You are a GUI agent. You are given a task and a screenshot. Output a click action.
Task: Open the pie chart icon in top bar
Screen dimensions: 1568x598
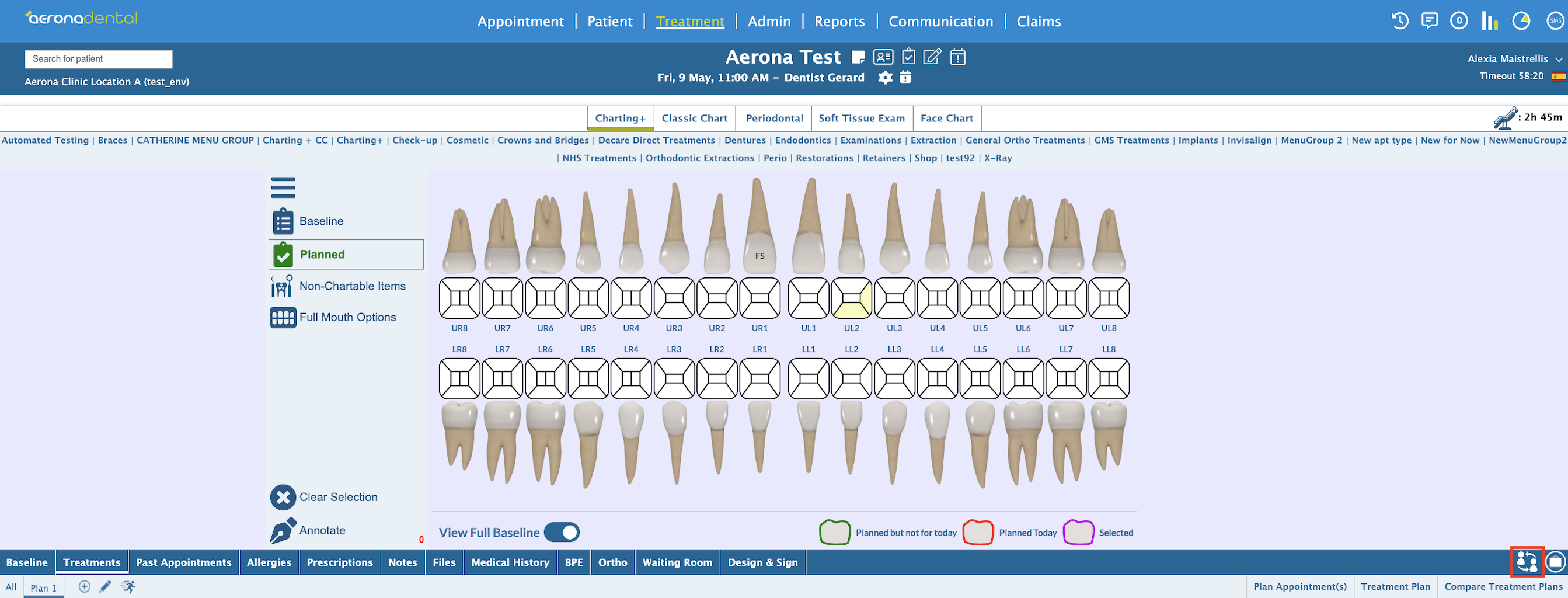click(x=1521, y=20)
